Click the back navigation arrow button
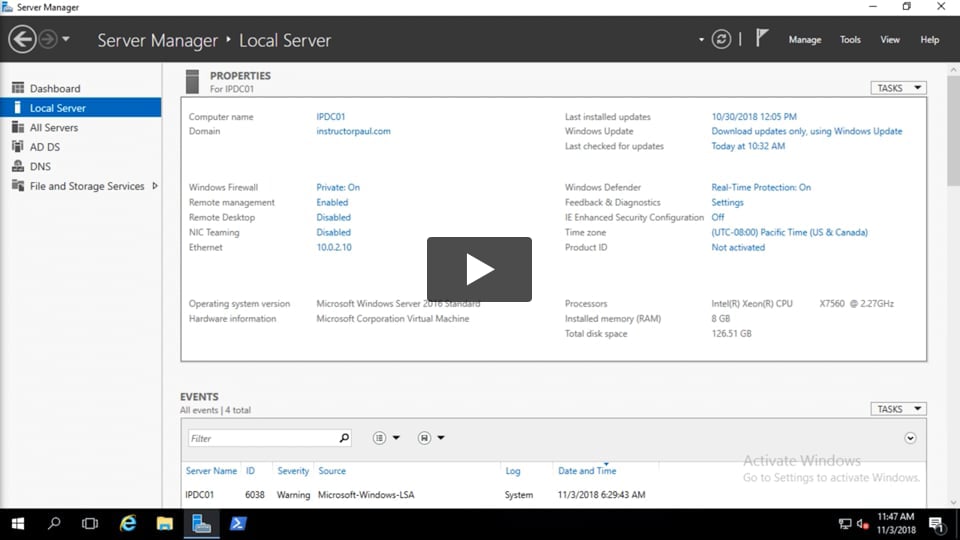This screenshot has height=540, width=960. pos(22,40)
